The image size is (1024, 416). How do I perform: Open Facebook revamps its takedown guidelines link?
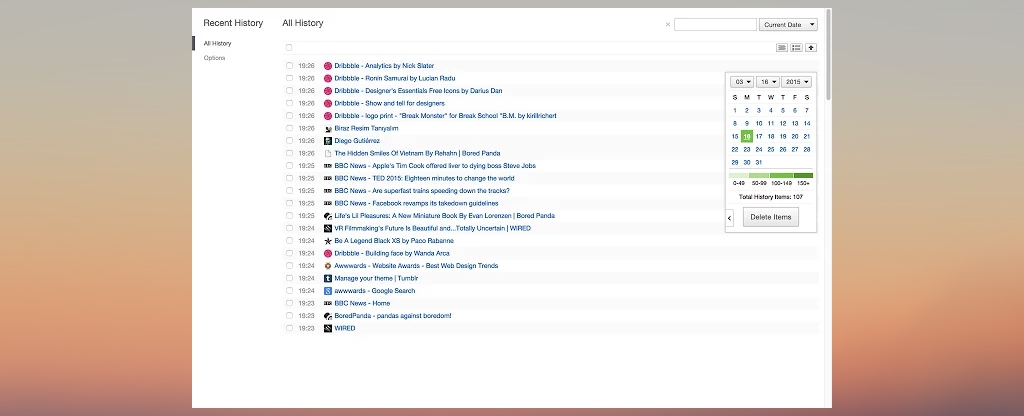click(416, 204)
